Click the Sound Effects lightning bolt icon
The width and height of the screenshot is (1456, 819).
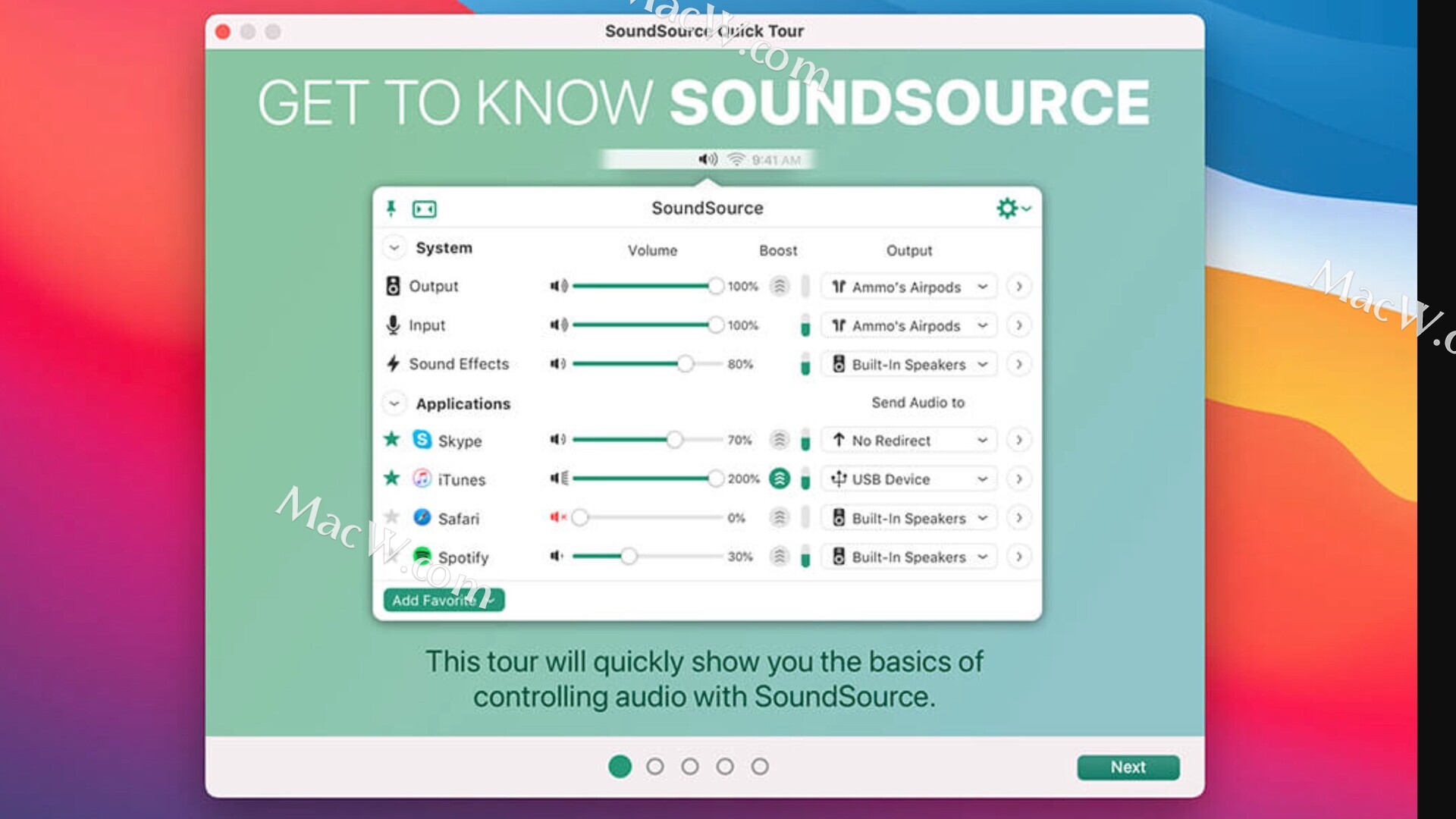point(393,364)
